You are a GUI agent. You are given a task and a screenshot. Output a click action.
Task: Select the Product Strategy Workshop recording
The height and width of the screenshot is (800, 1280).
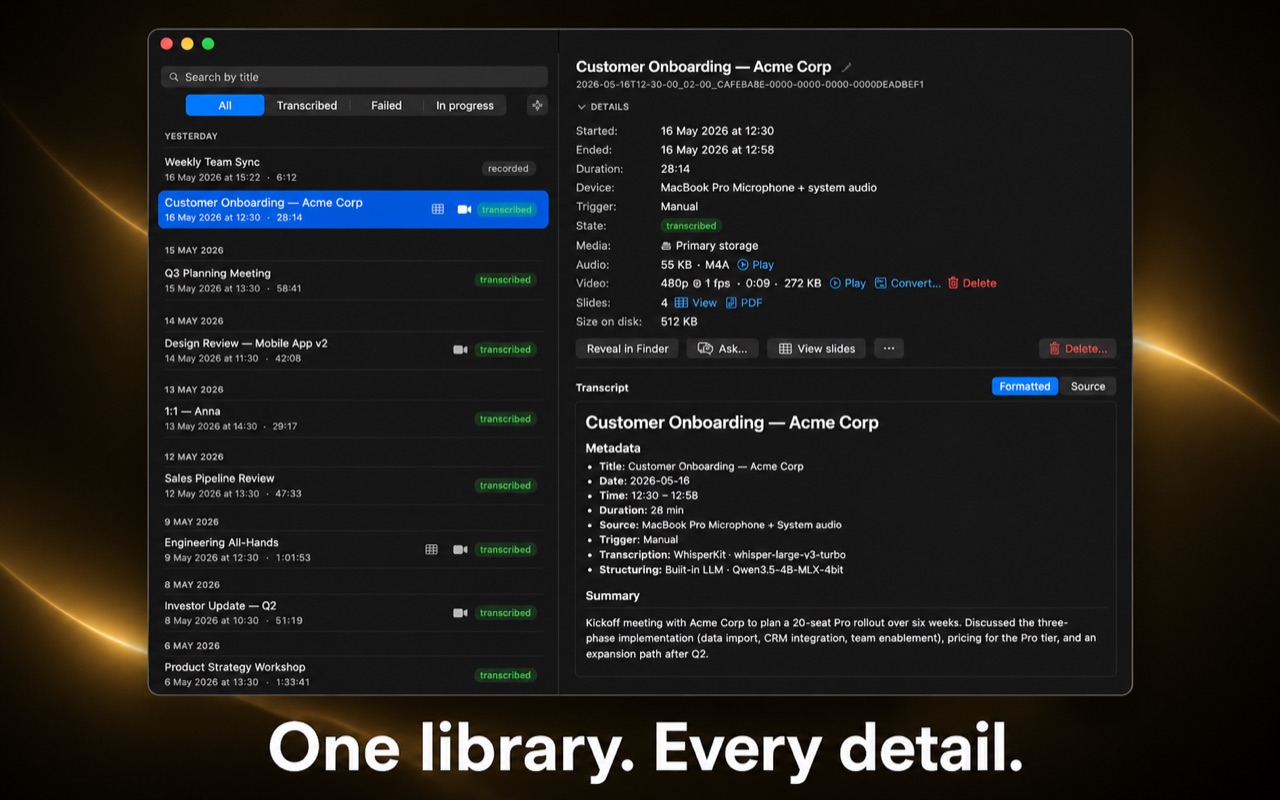[354, 674]
